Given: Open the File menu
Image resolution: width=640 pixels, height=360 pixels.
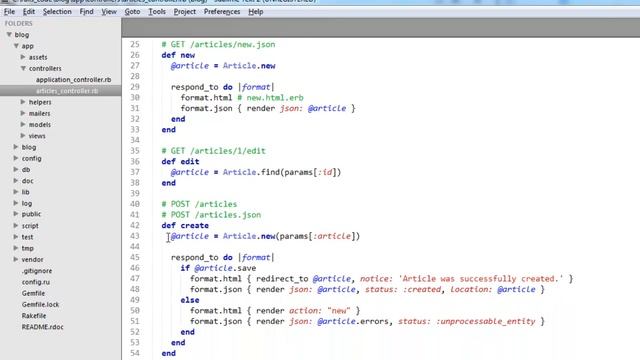Looking at the screenshot, I should [x=9, y=12].
